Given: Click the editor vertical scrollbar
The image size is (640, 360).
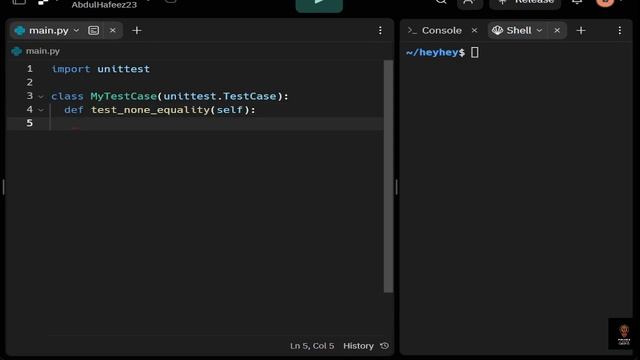Looking at the screenshot, I should point(388,176).
